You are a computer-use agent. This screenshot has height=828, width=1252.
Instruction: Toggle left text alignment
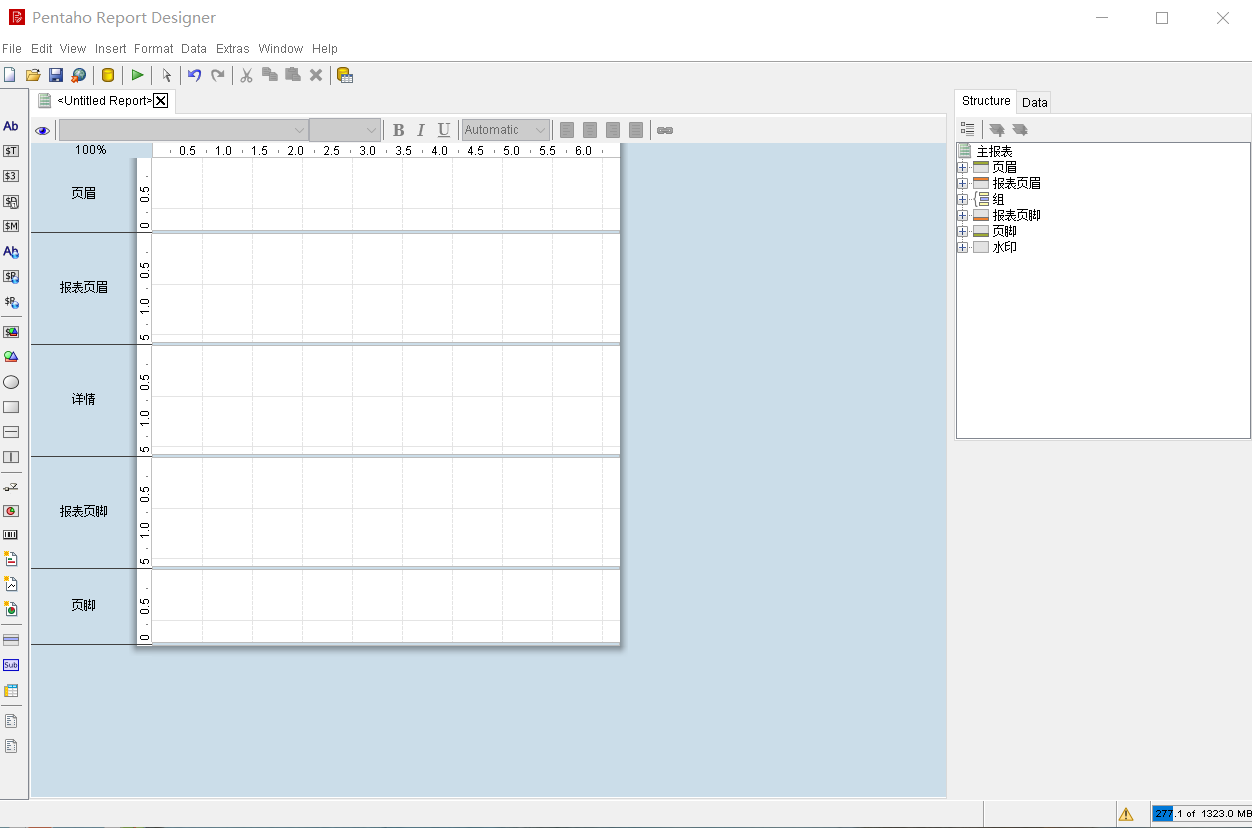tap(567, 130)
